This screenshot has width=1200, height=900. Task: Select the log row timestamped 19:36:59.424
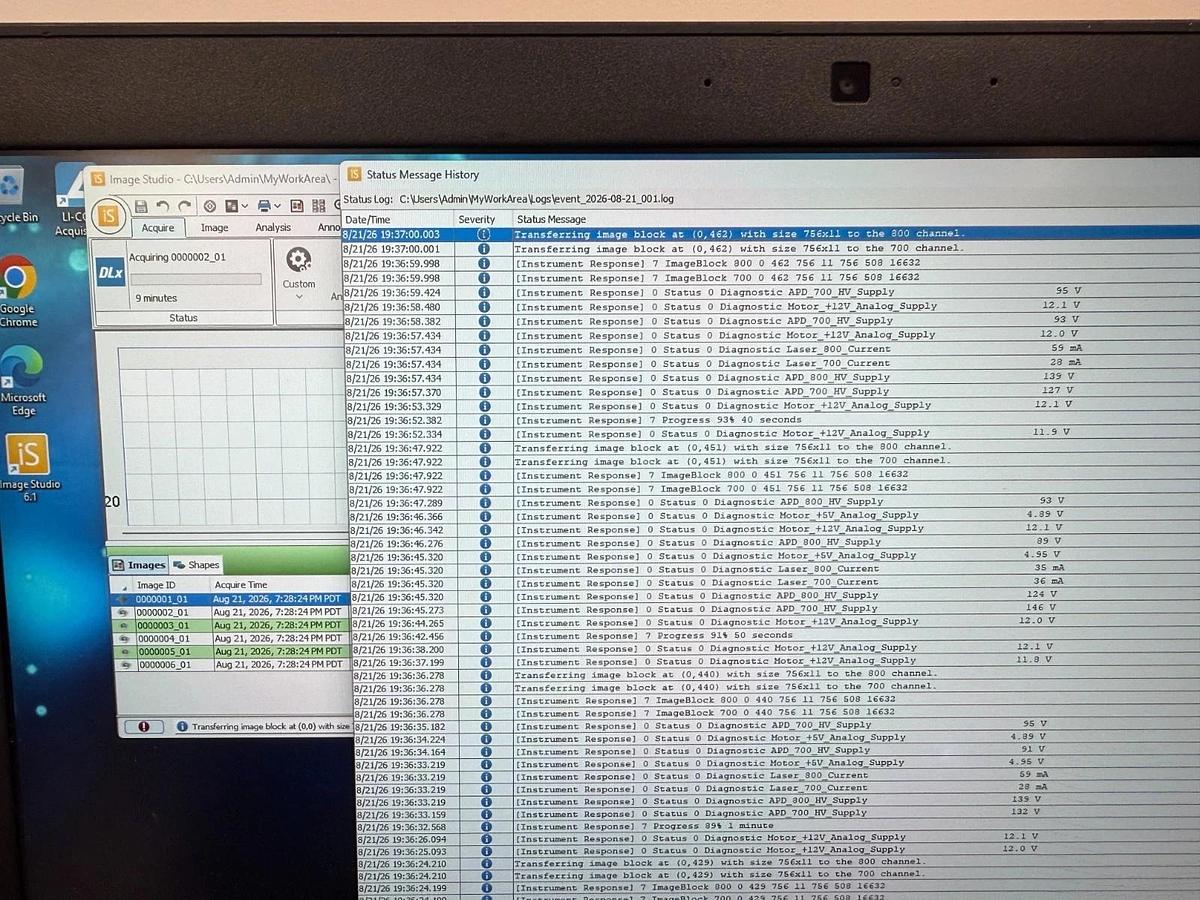[x=770, y=292]
